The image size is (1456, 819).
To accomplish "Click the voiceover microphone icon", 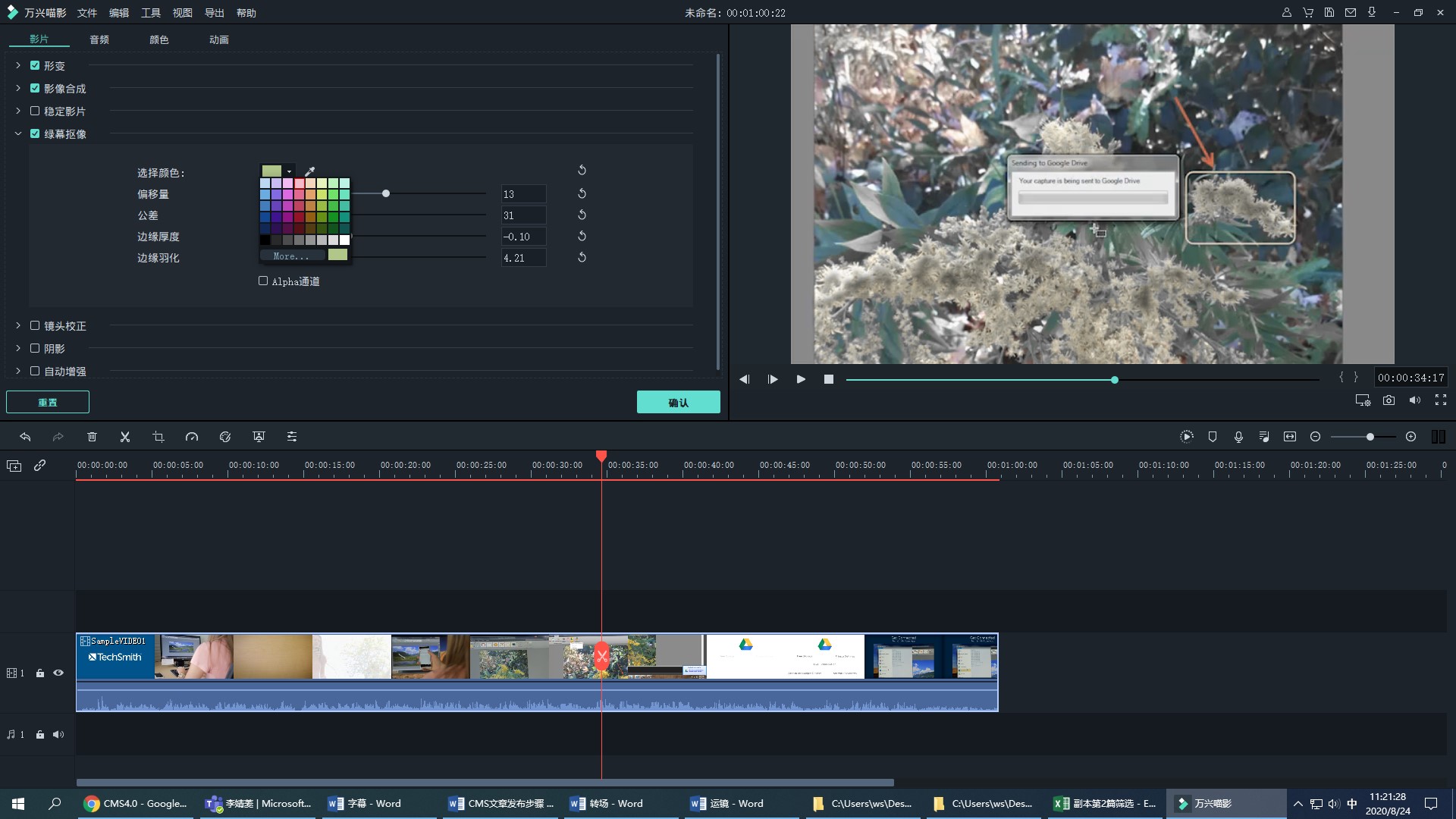I will (x=1238, y=437).
